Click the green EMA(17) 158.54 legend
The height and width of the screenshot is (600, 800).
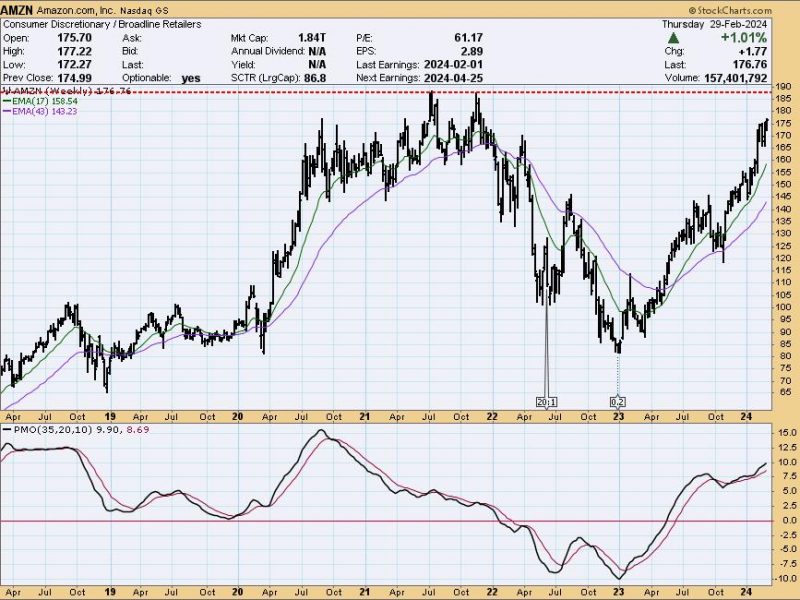40,101
